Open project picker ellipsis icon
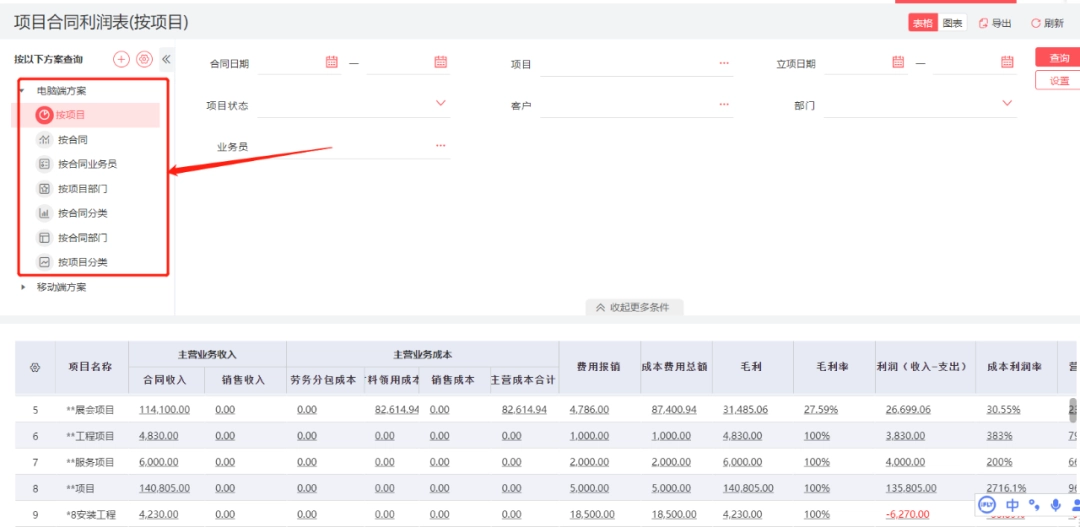 724,63
